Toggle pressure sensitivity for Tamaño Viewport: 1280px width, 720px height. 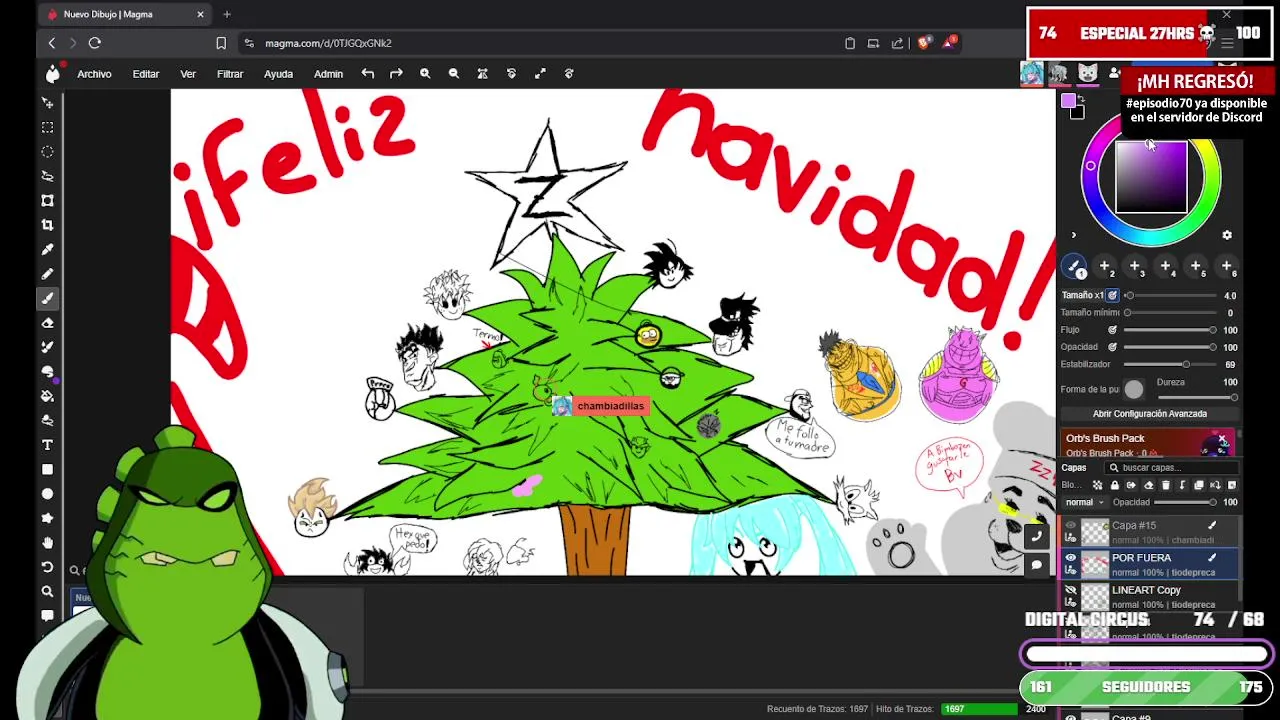(x=1112, y=295)
